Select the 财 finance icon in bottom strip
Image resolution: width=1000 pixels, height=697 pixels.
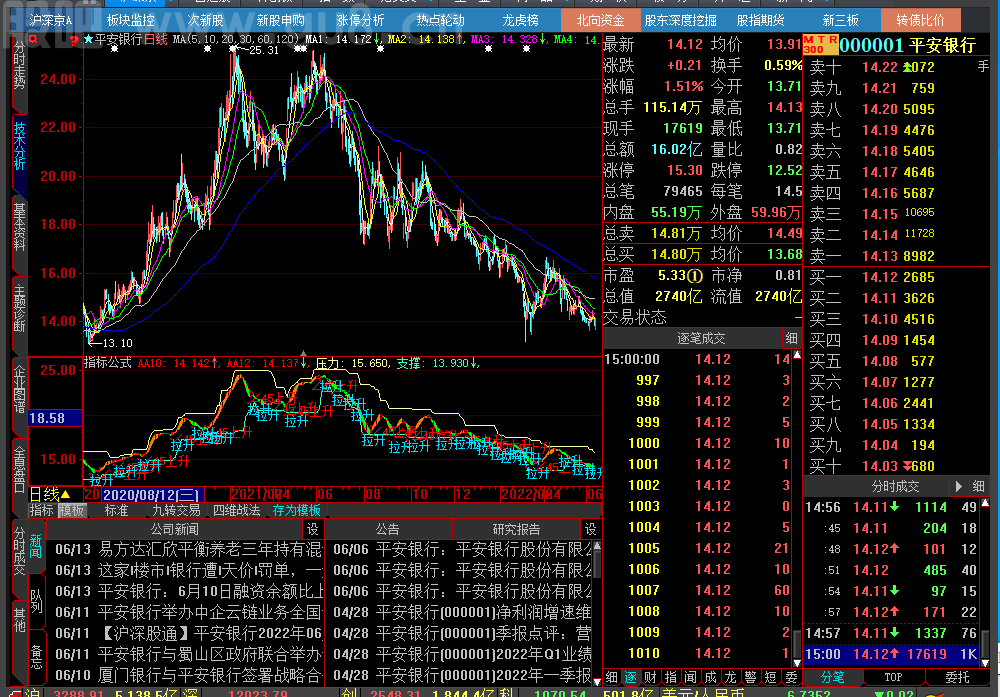pos(650,677)
